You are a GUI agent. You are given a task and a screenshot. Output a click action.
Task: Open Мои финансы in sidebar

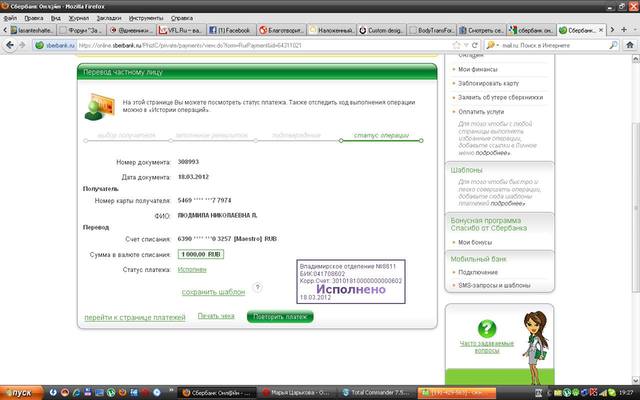478,69
